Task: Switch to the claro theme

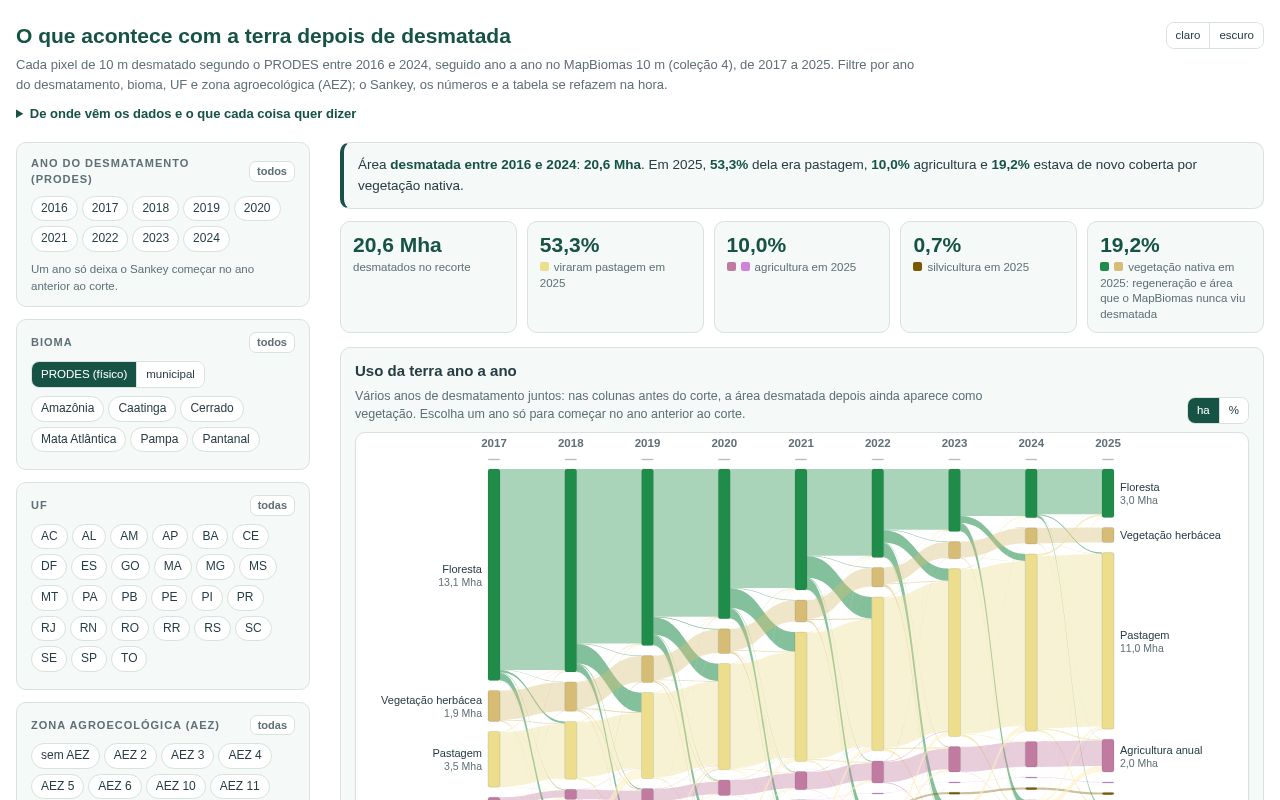Action: point(1188,35)
